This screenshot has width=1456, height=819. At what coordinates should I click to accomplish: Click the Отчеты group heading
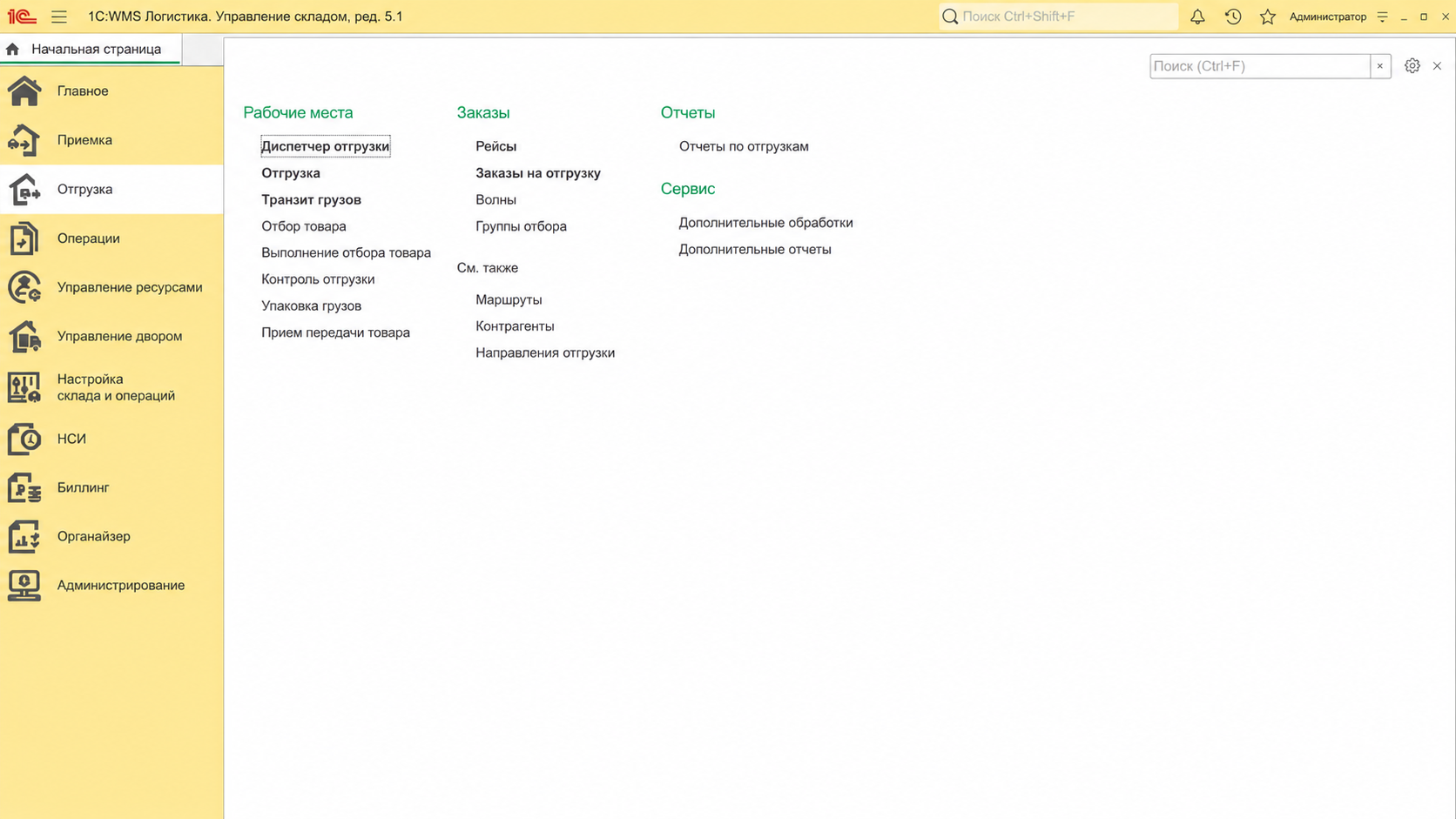click(x=688, y=112)
